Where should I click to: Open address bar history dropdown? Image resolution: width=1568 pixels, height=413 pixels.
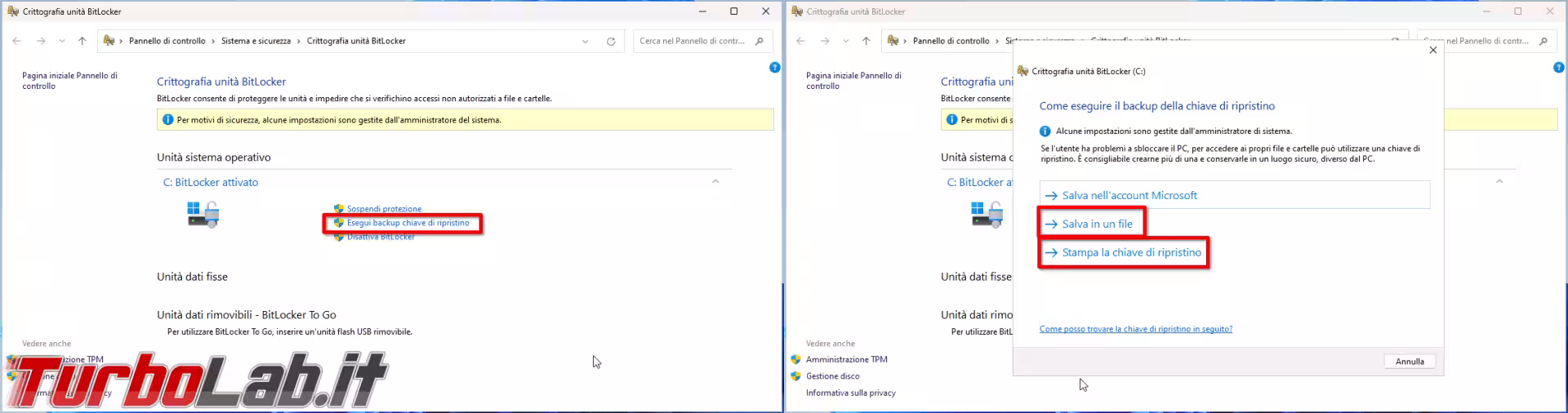coord(585,42)
